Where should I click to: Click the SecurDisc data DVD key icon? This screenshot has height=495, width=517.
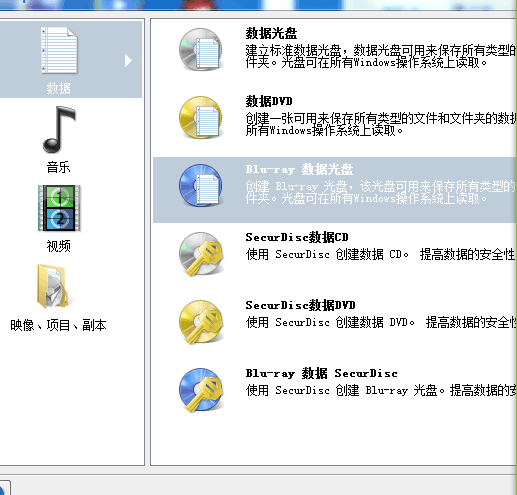click(201, 322)
